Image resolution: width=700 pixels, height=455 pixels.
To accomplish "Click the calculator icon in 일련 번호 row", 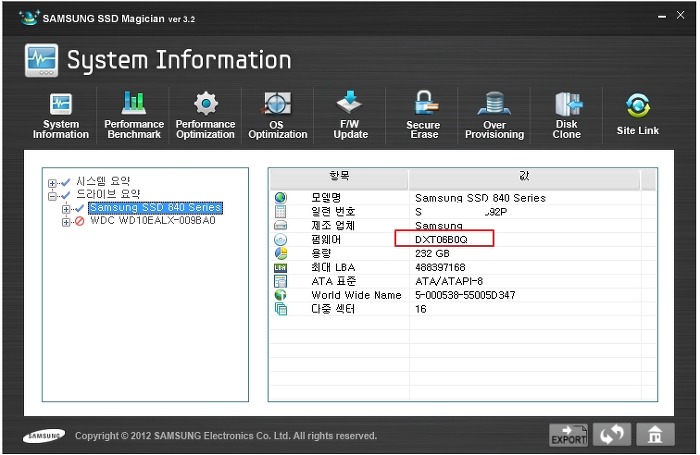I will [x=280, y=212].
